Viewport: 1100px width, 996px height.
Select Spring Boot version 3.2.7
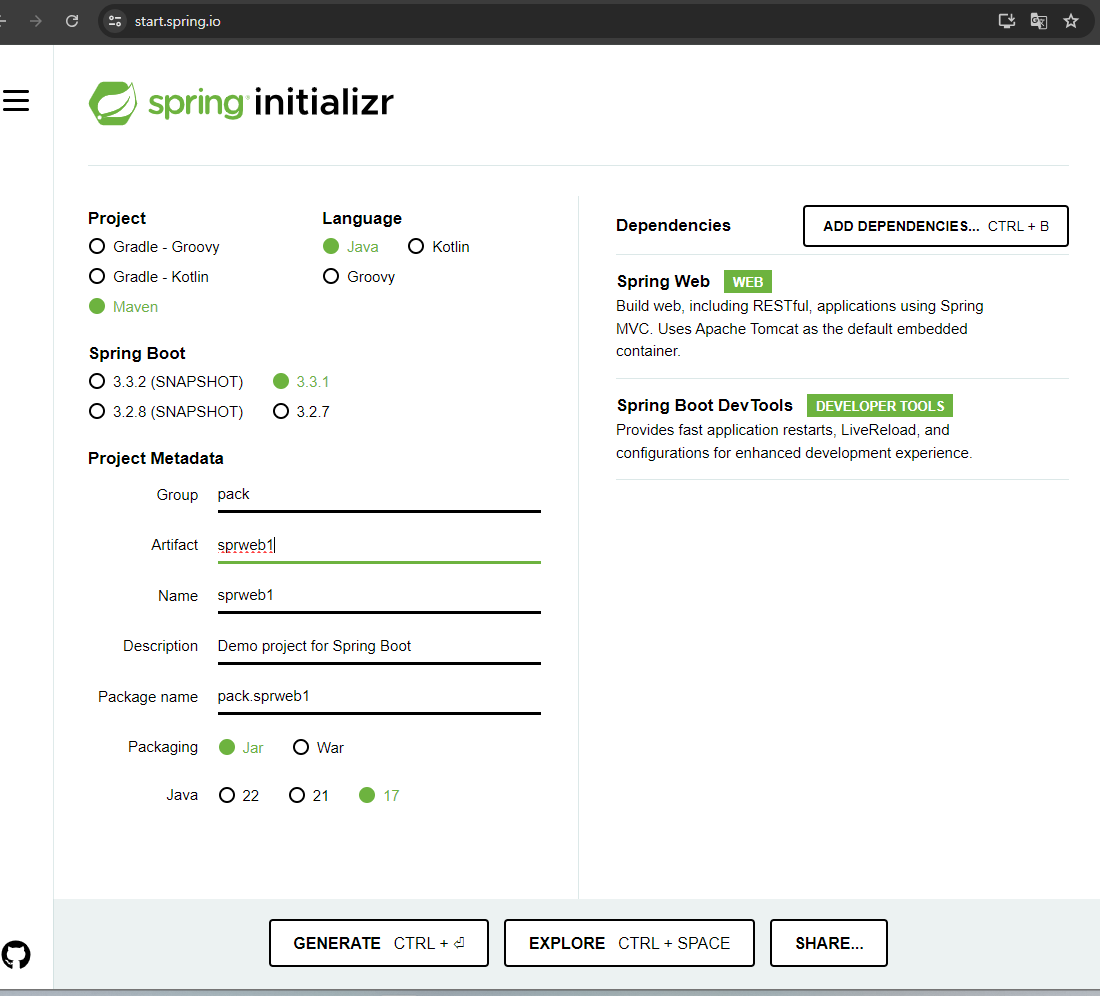(301, 412)
